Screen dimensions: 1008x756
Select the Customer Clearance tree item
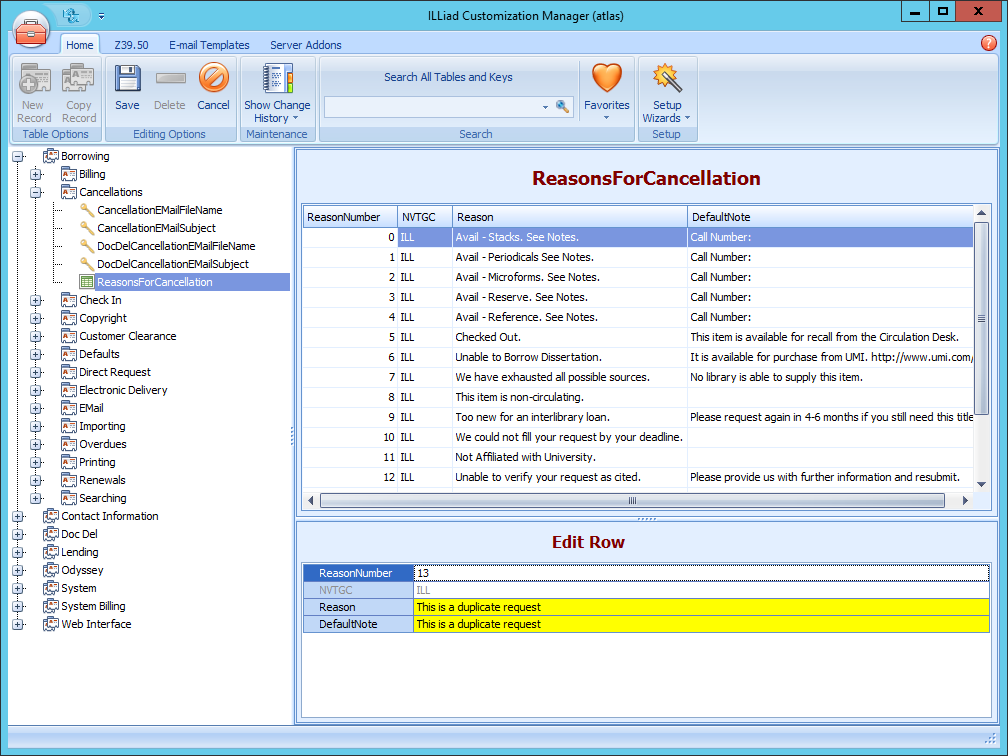(127, 336)
